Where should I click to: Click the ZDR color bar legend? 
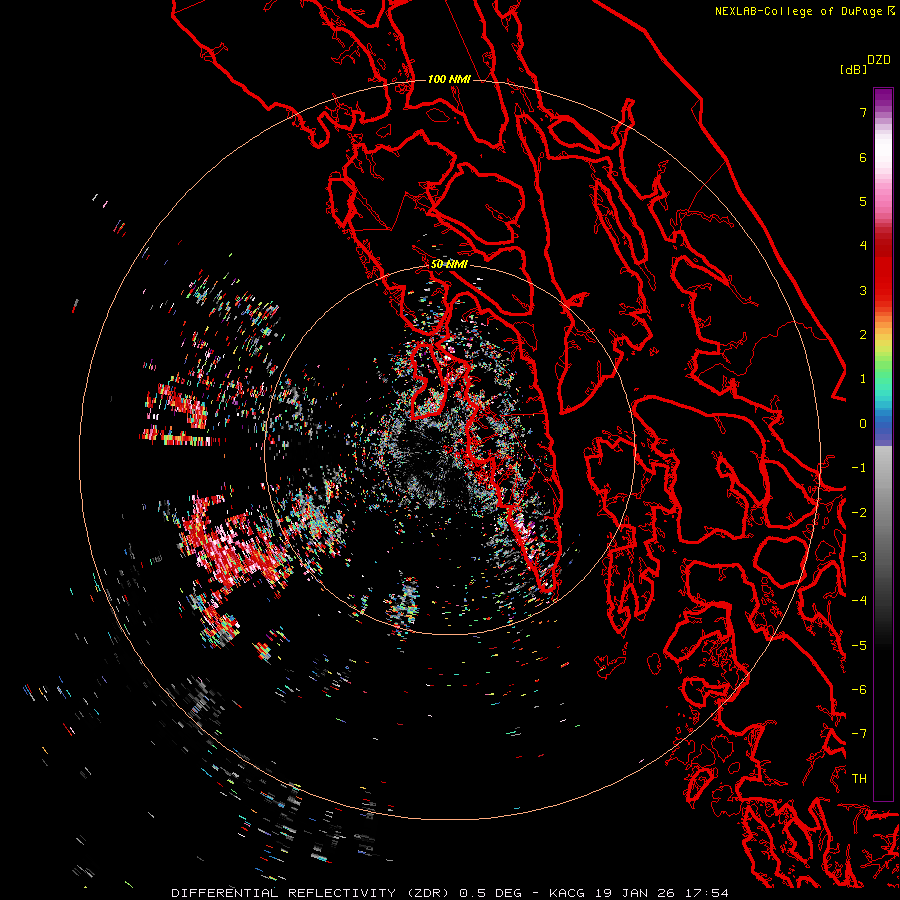click(883, 444)
